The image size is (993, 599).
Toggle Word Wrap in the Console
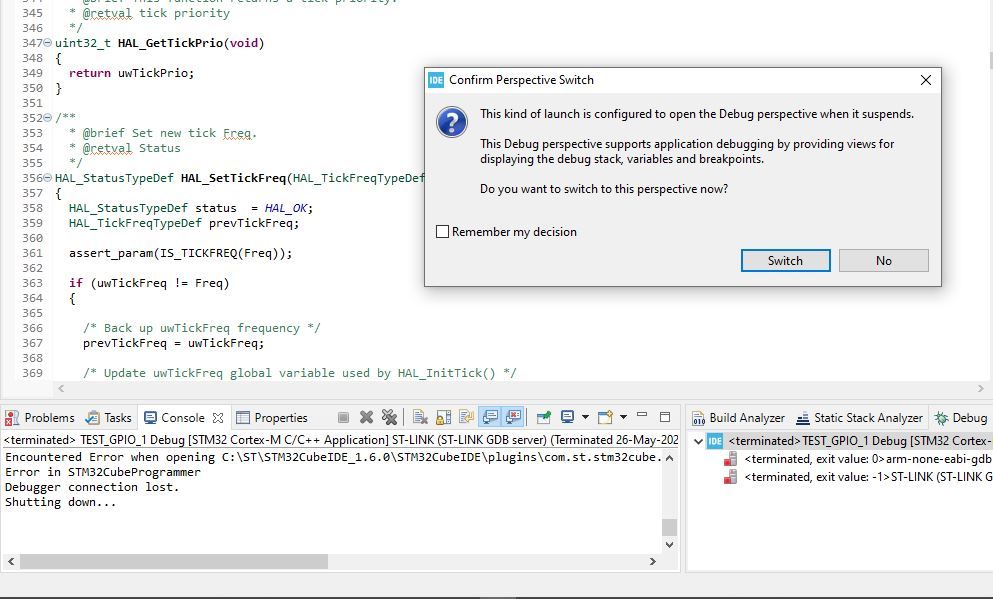467,417
